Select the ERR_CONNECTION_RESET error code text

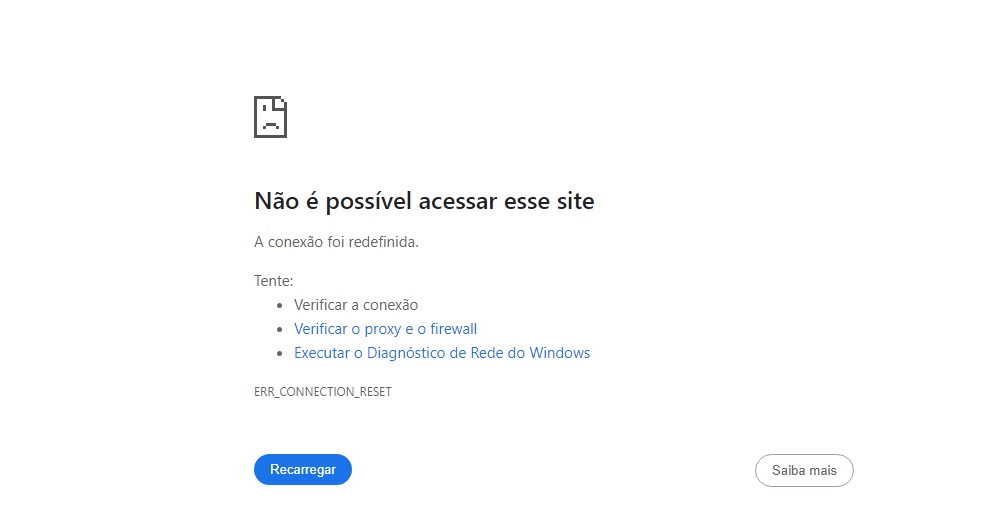[323, 392]
